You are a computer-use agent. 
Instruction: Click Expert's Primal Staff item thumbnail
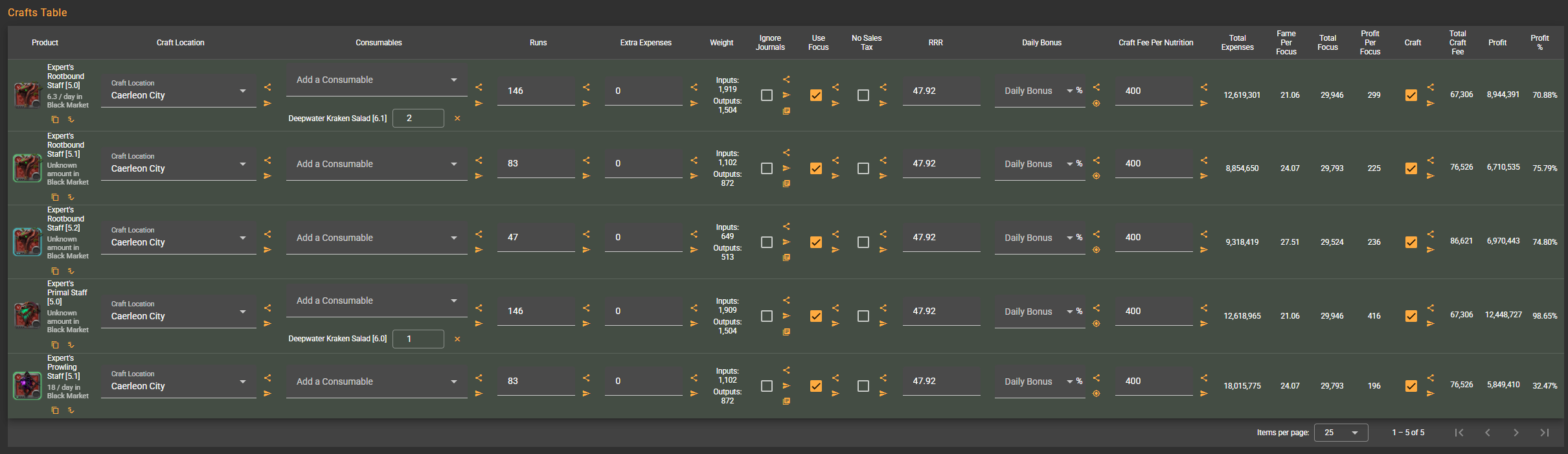tap(28, 315)
